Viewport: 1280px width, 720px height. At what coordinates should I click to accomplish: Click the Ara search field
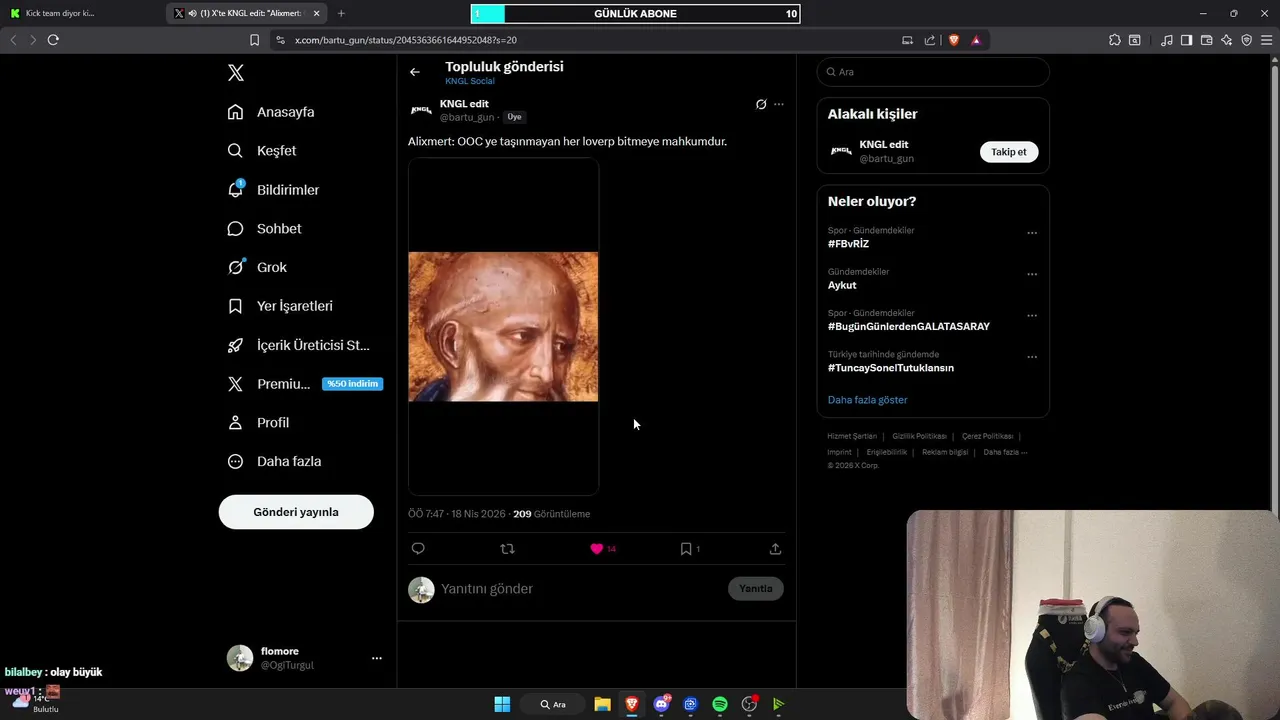click(933, 72)
